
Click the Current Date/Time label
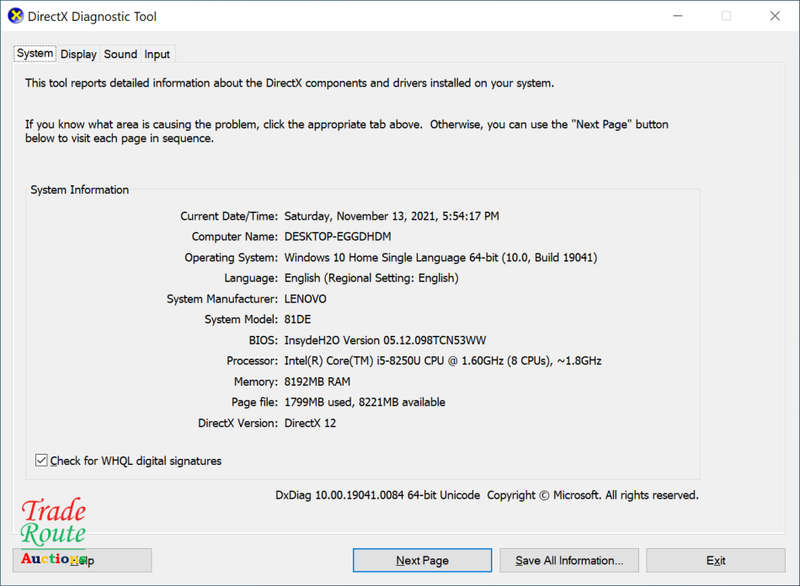coord(229,216)
